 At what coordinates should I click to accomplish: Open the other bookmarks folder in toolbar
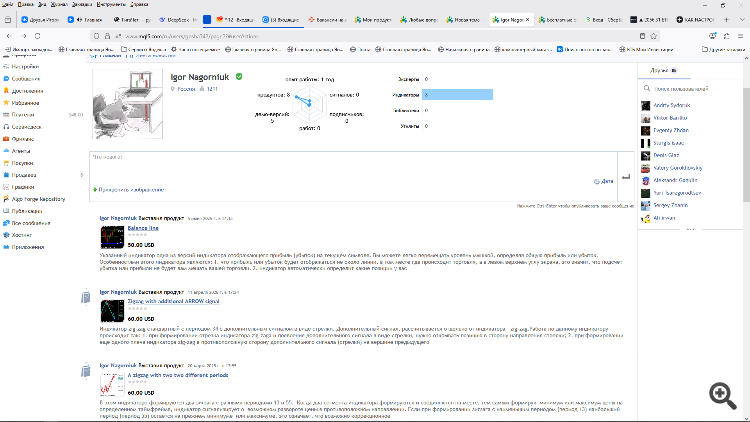[x=723, y=49]
